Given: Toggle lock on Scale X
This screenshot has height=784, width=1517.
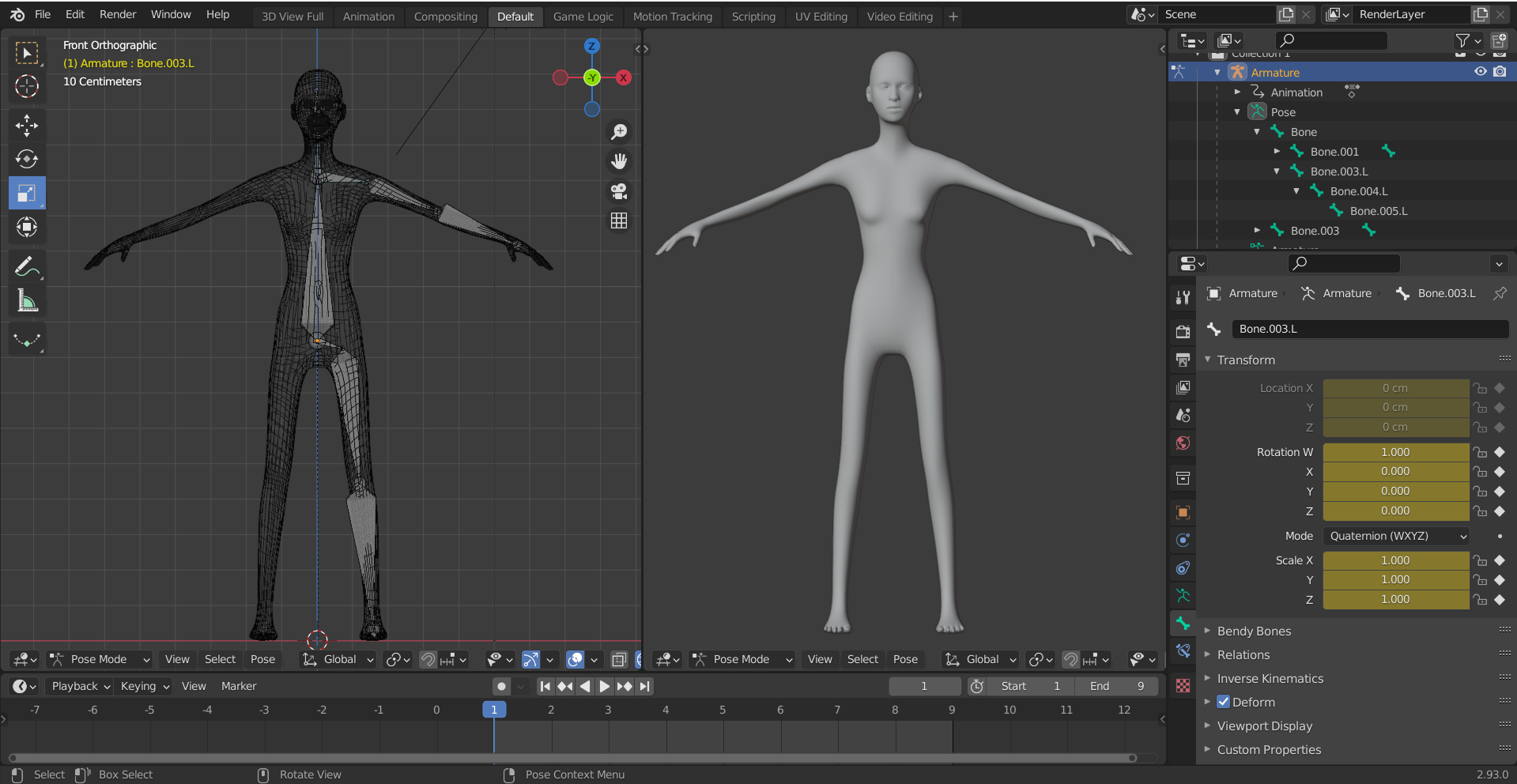Looking at the screenshot, I should 1480,560.
